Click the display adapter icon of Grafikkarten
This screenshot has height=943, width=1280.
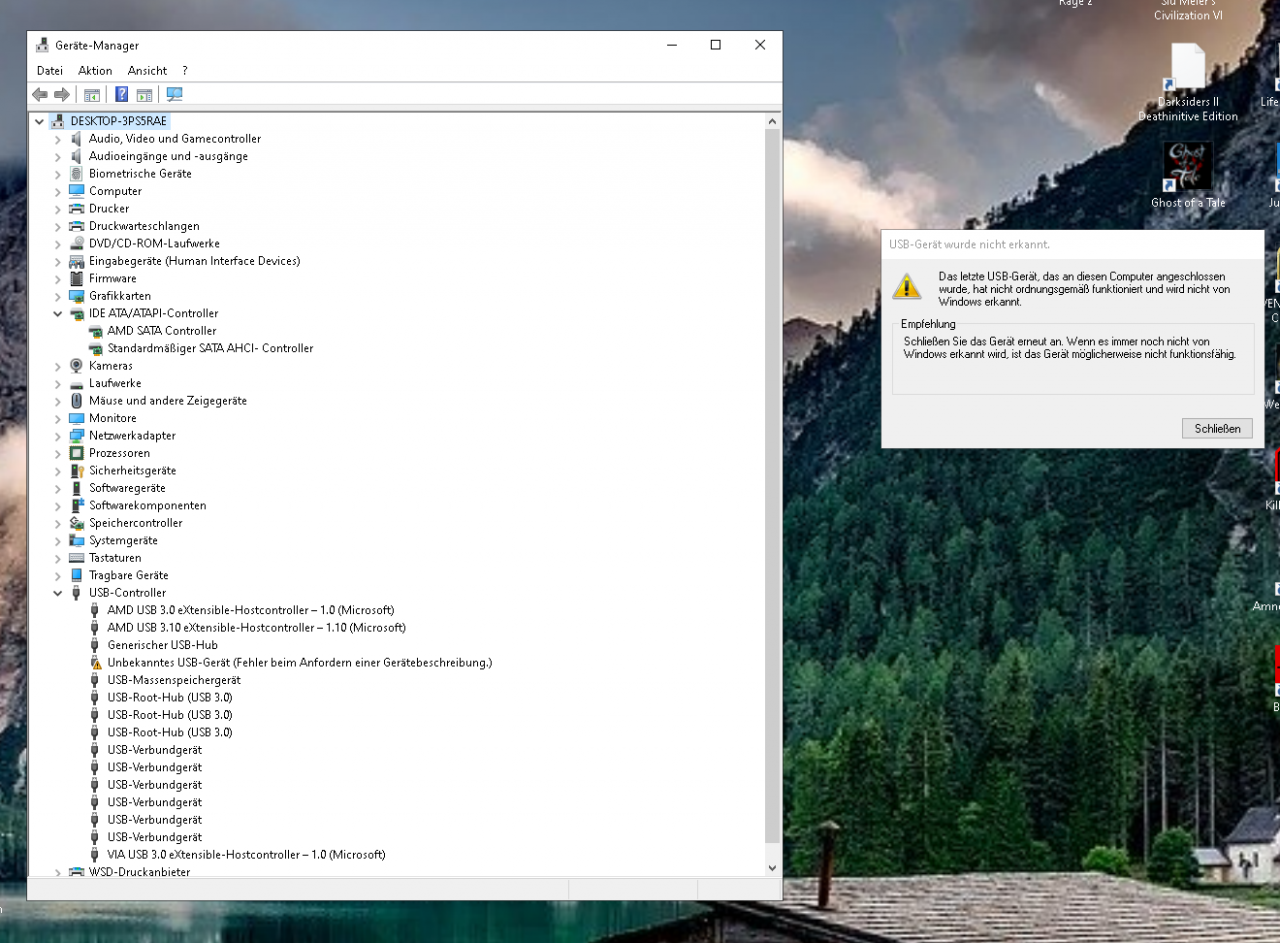77,296
